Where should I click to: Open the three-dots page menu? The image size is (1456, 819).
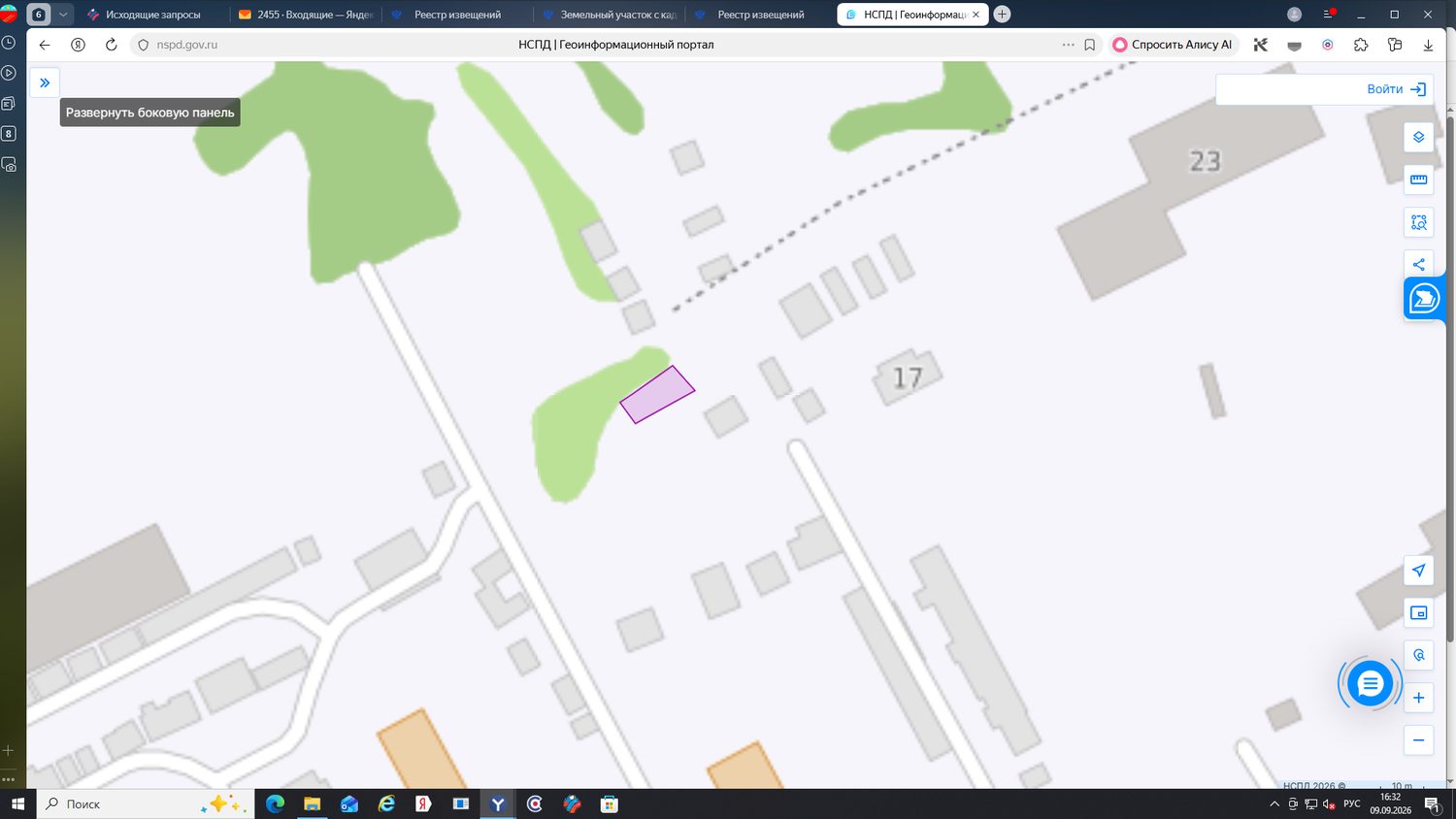click(1068, 45)
